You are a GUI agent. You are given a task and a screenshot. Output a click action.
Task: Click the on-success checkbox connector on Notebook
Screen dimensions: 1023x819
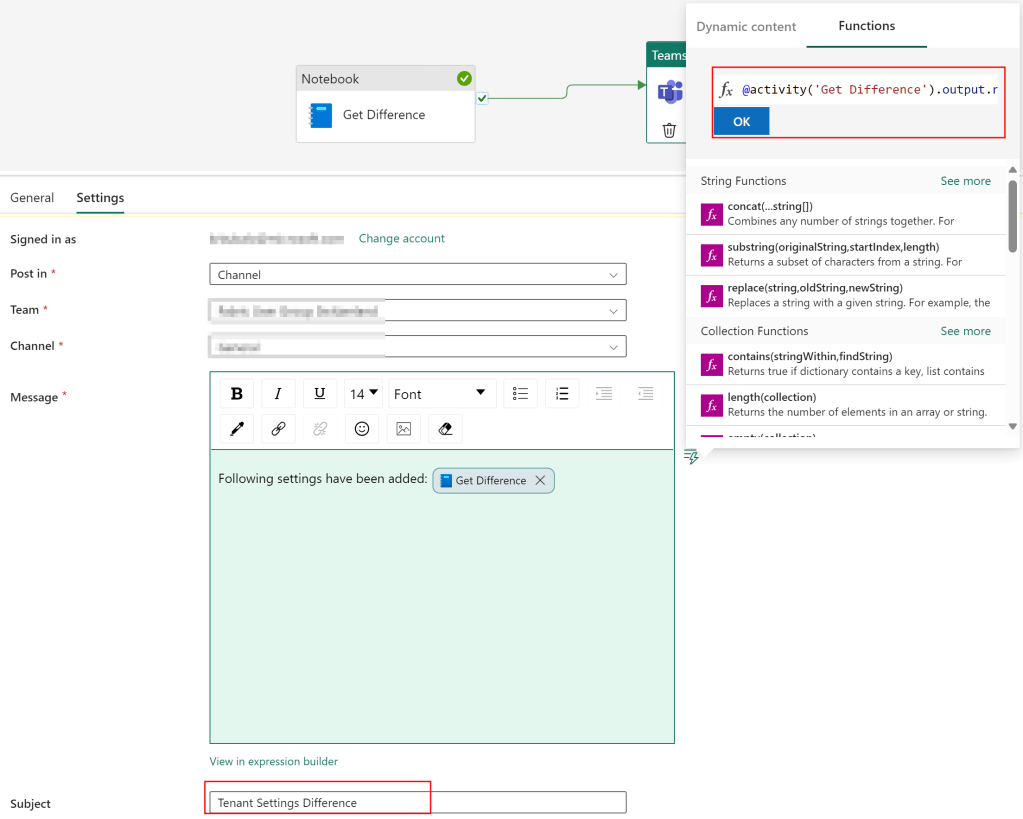(482, 98)
